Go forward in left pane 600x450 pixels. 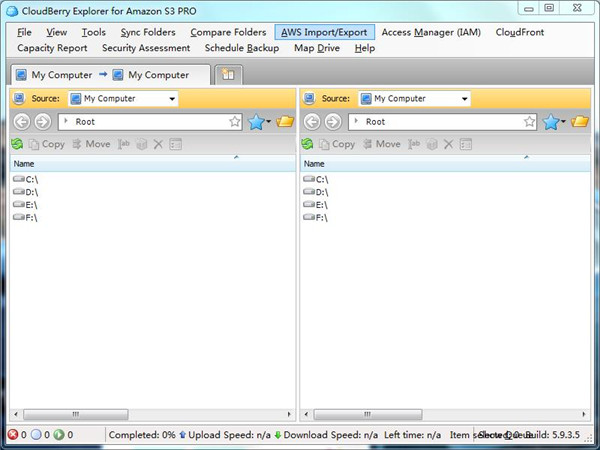pos(42,122)
